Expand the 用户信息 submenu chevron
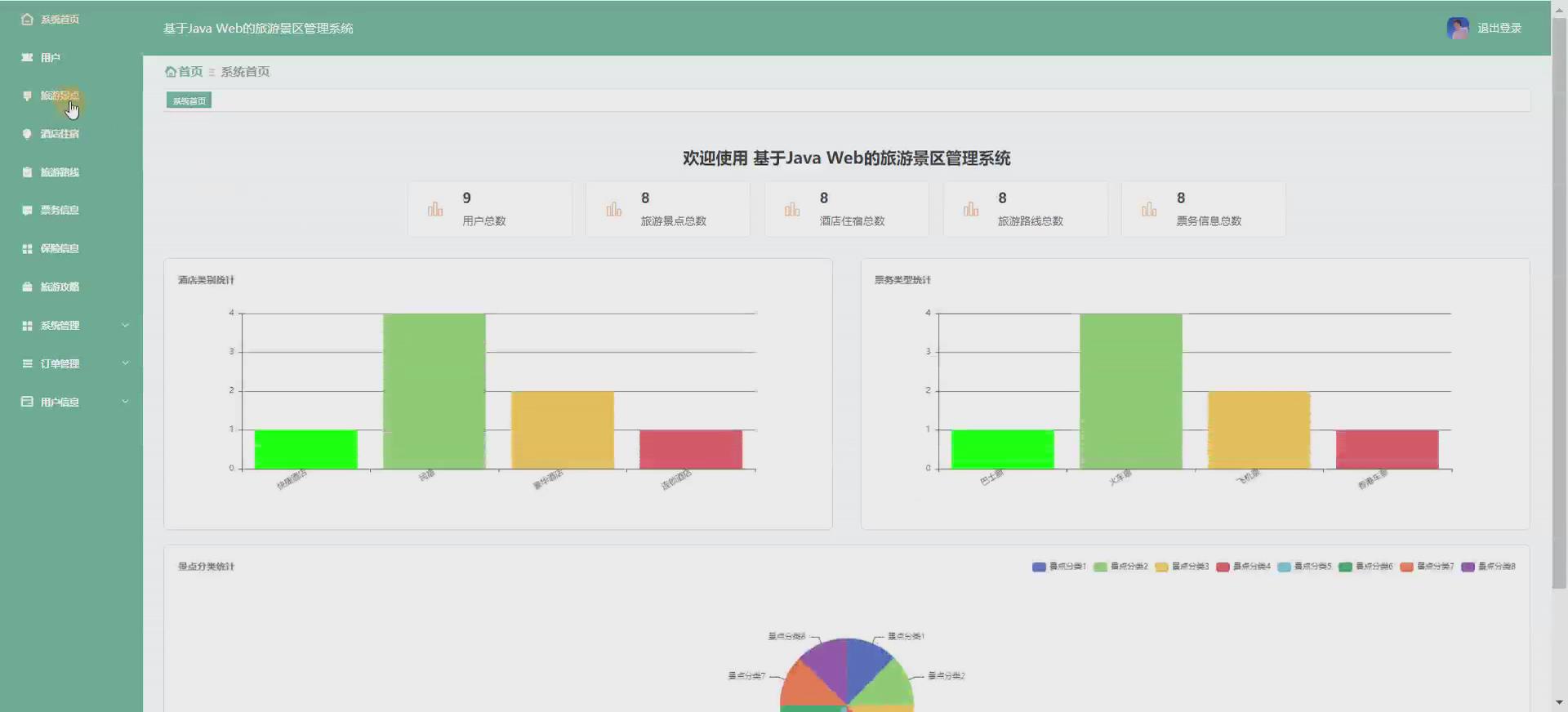 pyautogui.click(x=125, y=402)
